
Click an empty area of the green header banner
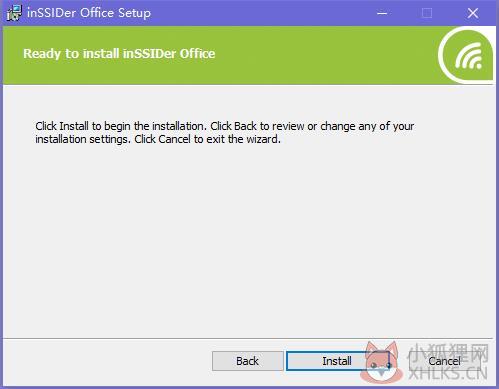(x=317, y=55)
